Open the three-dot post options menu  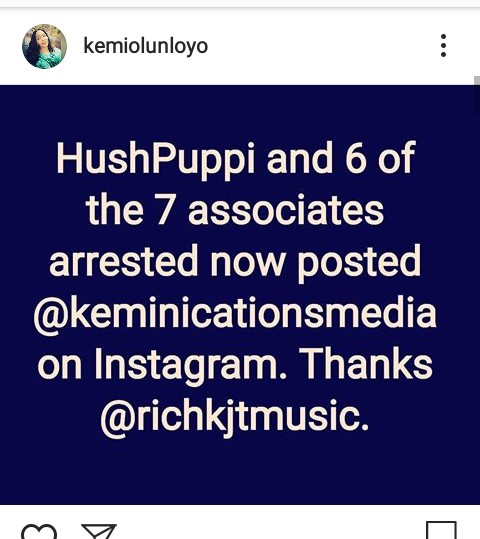click(x=443, y=45)
